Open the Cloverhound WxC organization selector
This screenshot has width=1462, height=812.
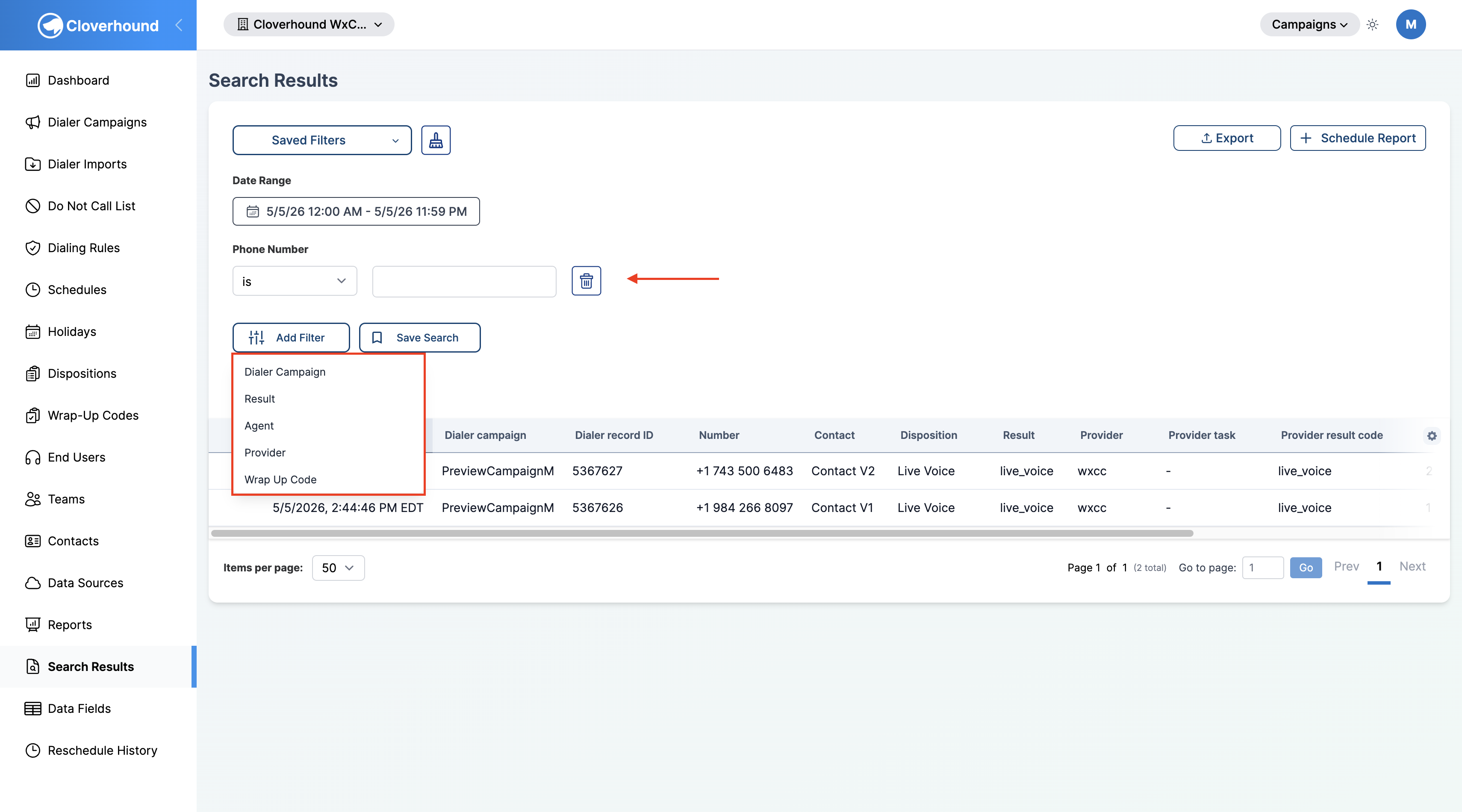(309, 24)
